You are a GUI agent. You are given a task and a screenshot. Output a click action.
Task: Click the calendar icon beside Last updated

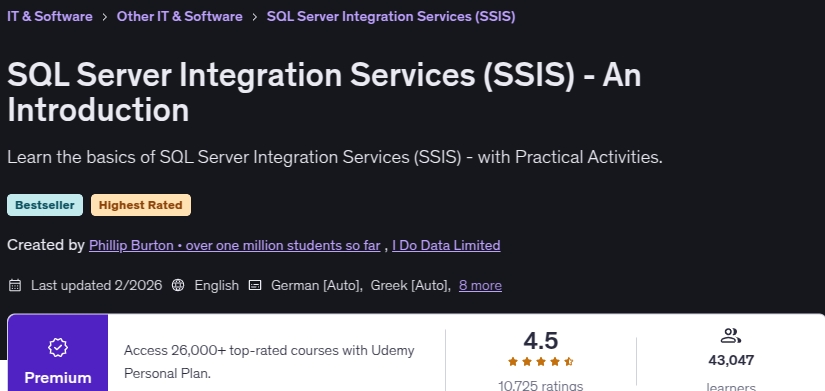15,285
